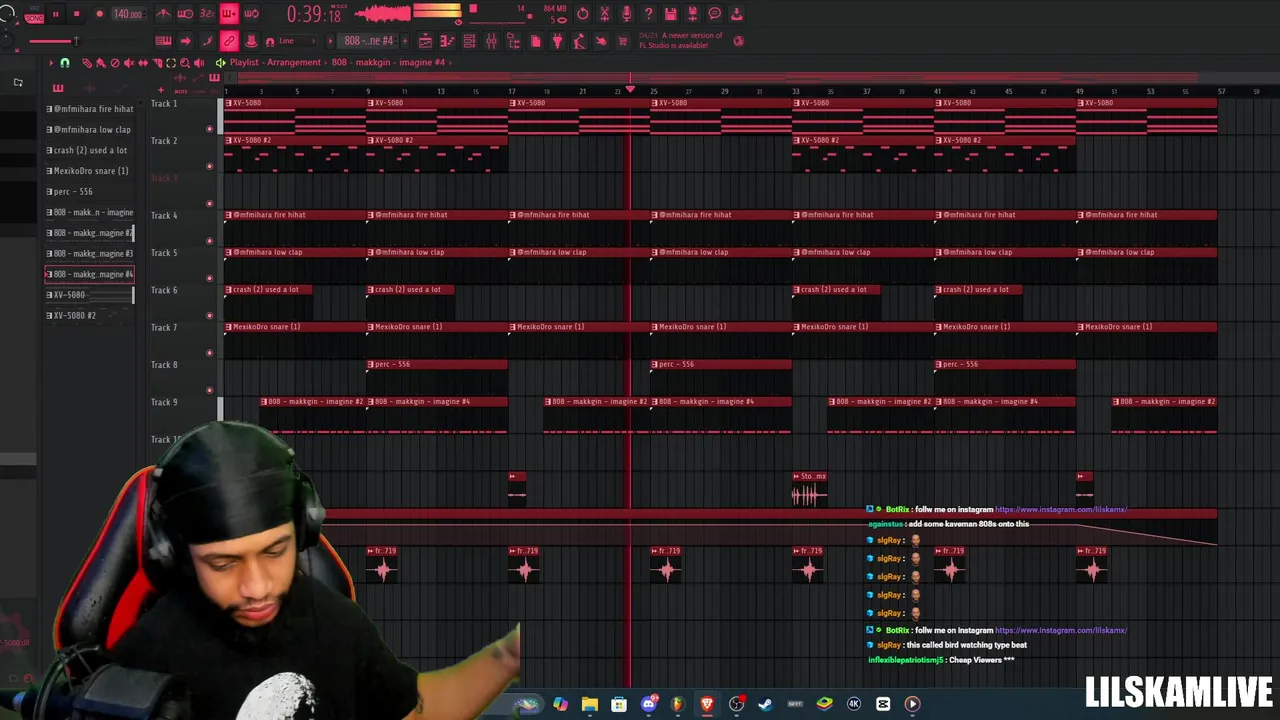Toggle the active link multilink controller icon
This screenshot has height=720, width=1280.
229,41
